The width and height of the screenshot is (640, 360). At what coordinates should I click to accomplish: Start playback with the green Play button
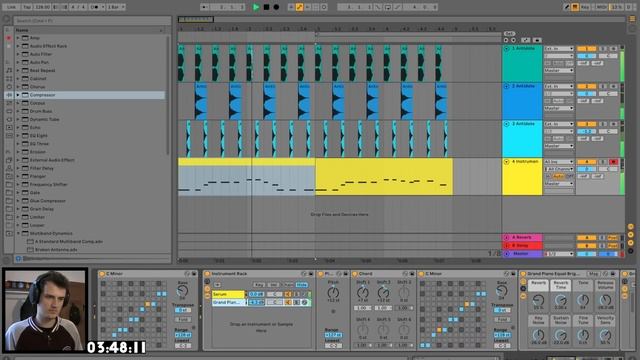click(256, 7)
